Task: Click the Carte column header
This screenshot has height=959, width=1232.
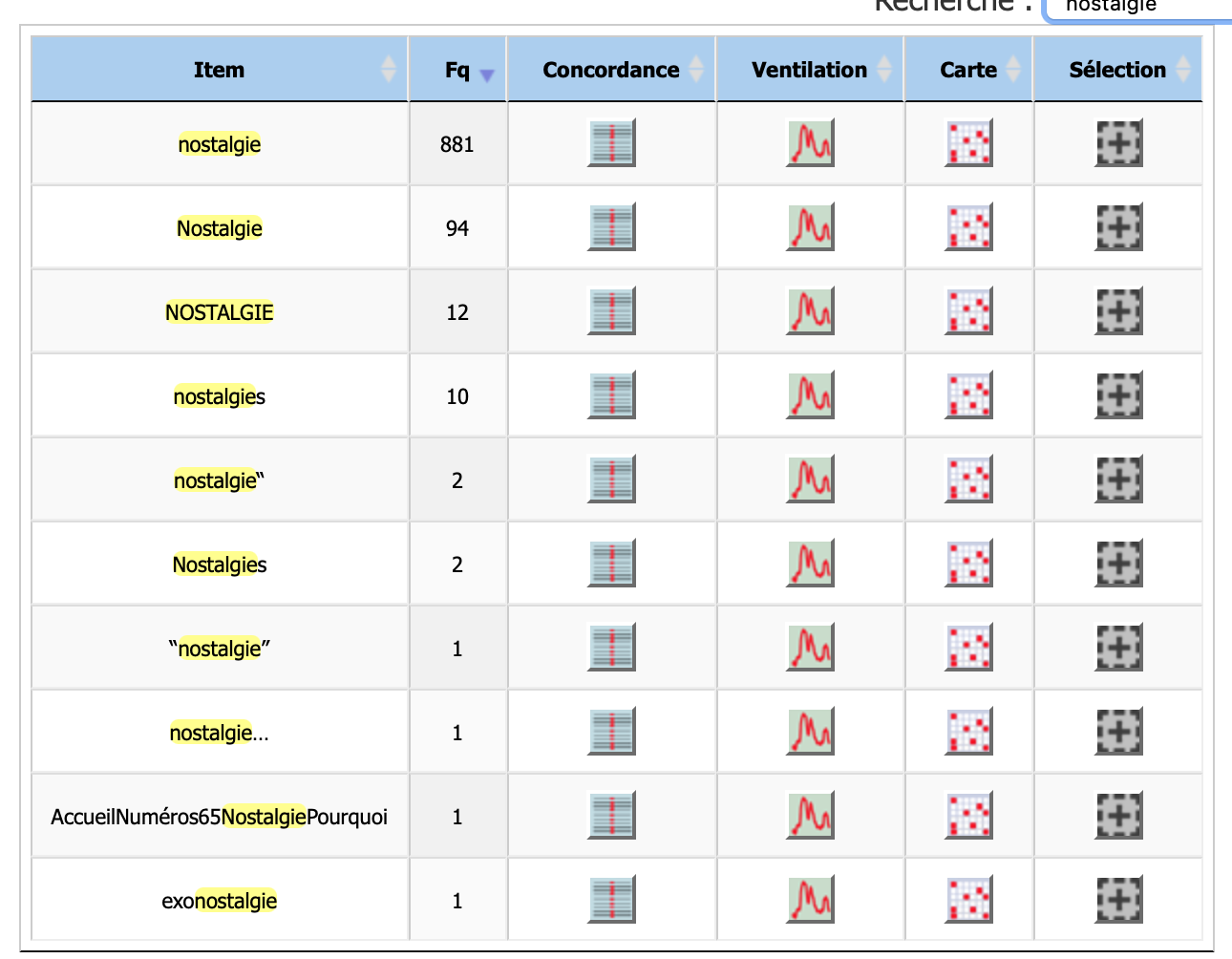Action: (x=967, y=70)
